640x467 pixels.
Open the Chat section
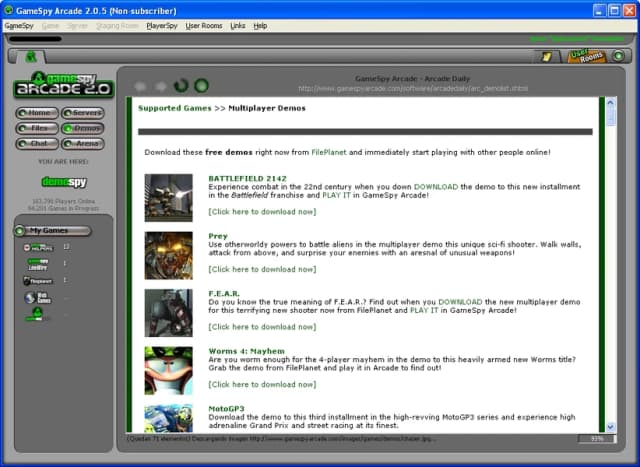point(37,144)
